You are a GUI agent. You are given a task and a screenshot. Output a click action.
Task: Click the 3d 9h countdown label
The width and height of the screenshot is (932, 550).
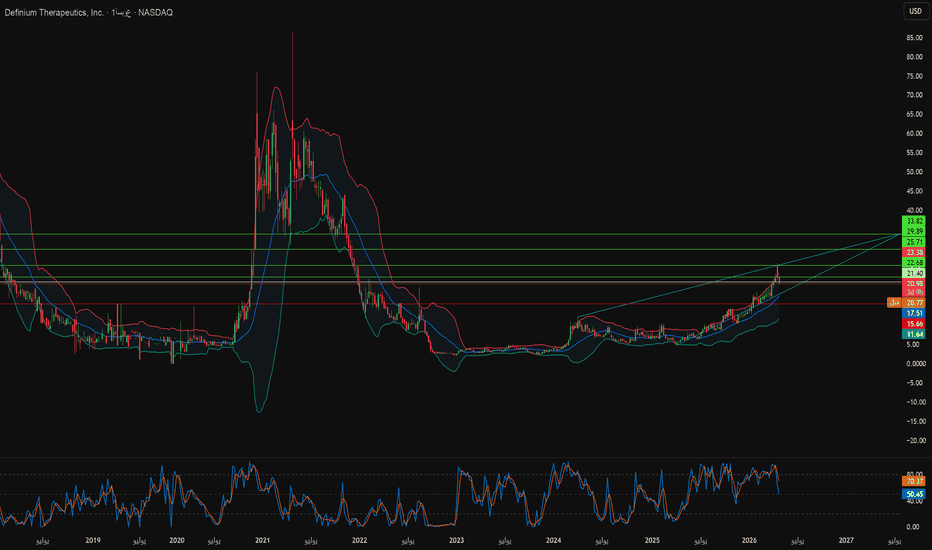[x=914, y=293]
